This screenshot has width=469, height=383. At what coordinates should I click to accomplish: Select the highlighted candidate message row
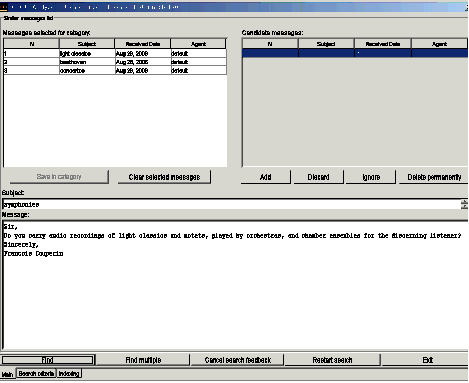pos(355,53)
